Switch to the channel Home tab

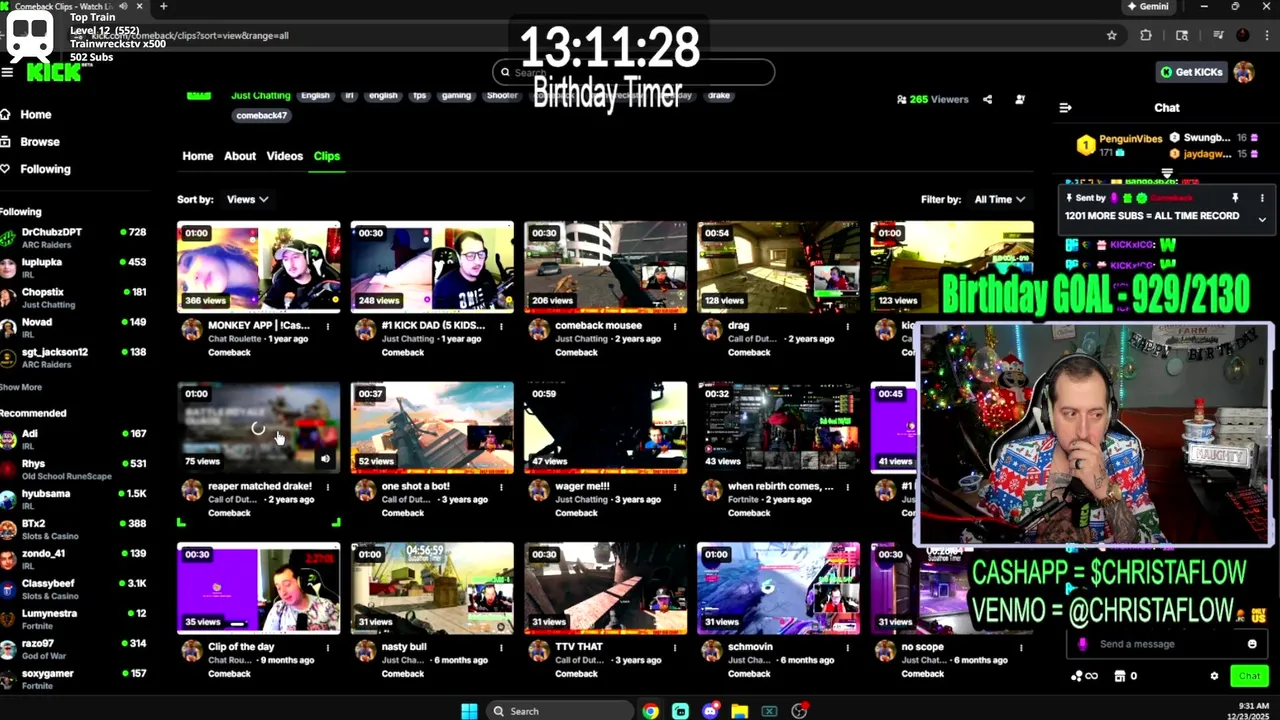click(197, 156)
